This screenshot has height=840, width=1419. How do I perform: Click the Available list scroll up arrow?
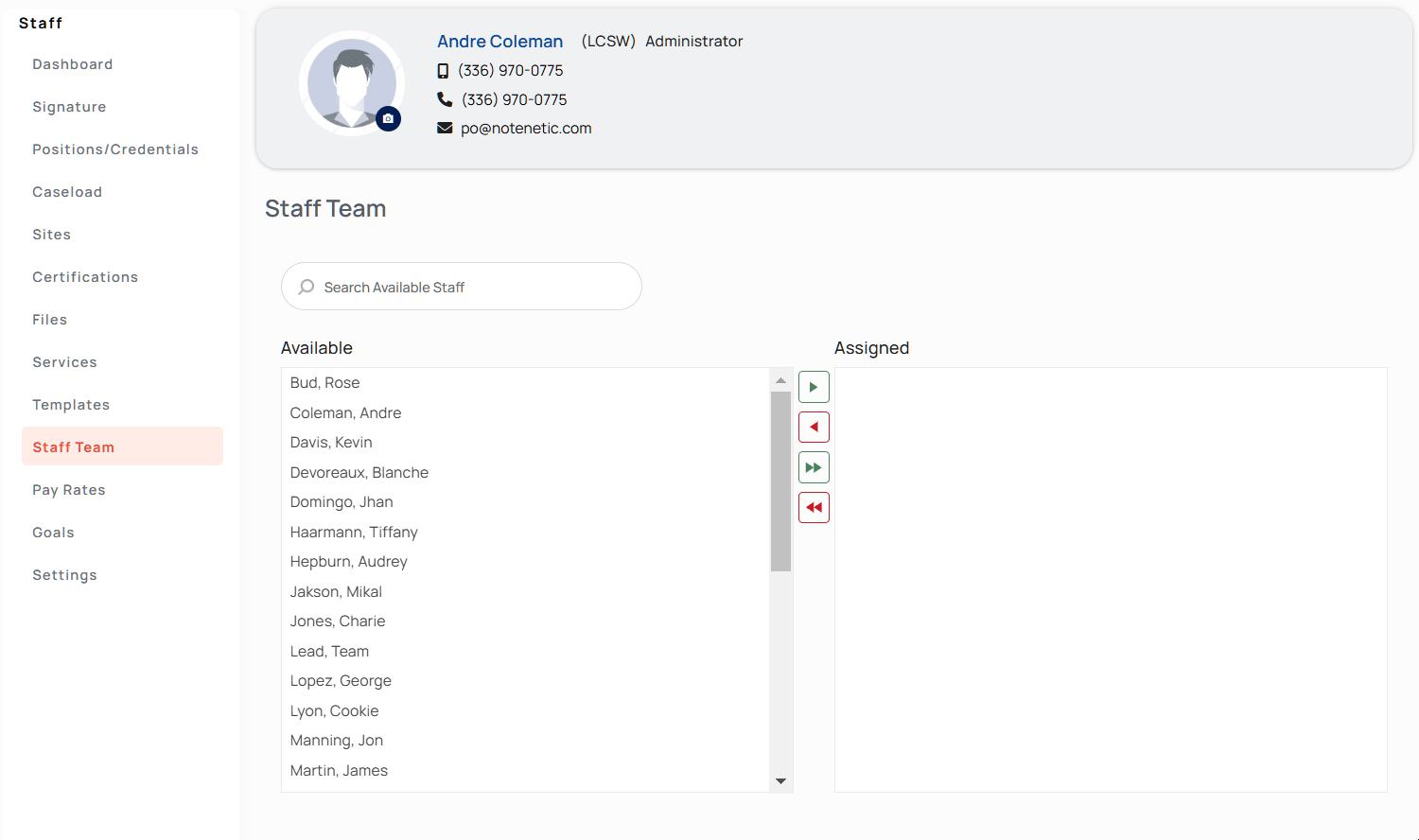[780, 379]
